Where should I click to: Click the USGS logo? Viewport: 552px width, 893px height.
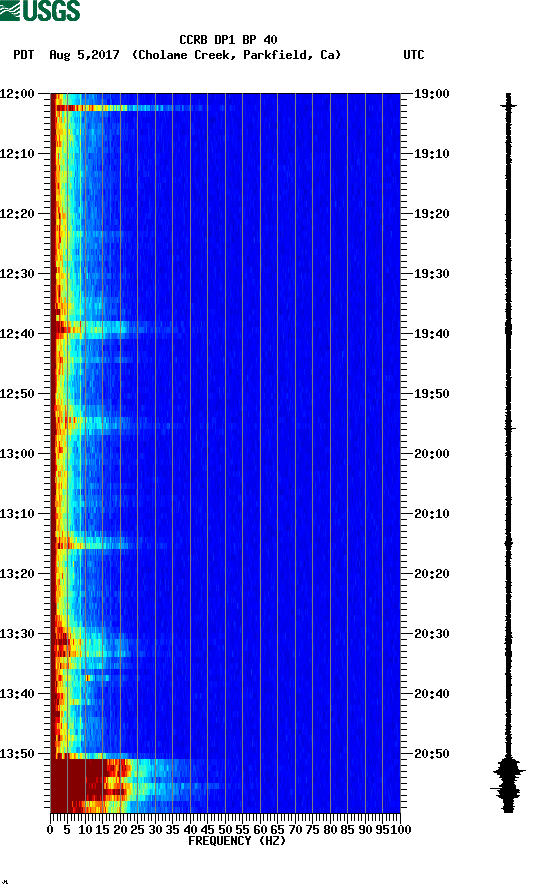40,10
